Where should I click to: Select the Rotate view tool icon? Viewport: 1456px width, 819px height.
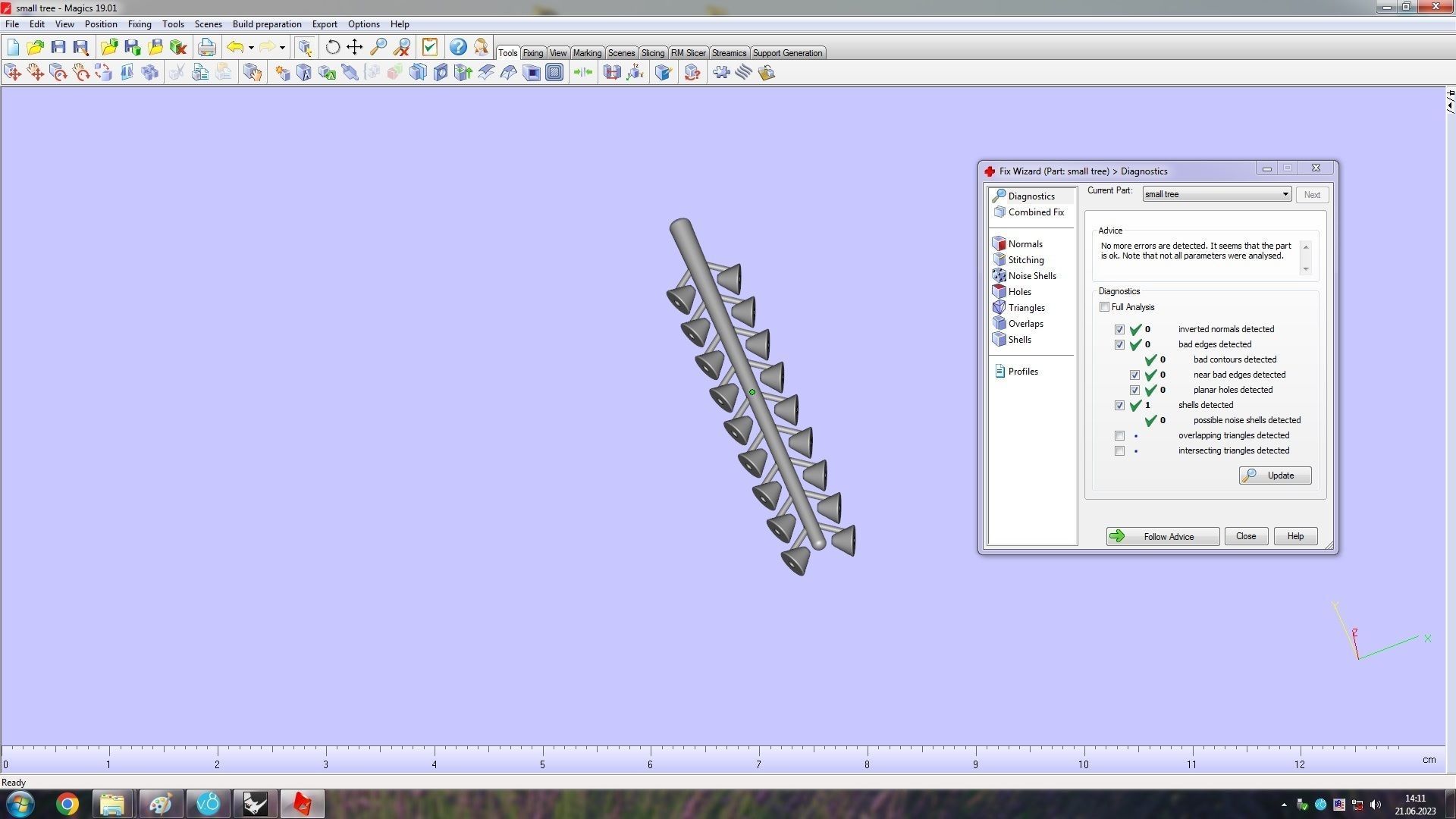click(x=332, y=47)
